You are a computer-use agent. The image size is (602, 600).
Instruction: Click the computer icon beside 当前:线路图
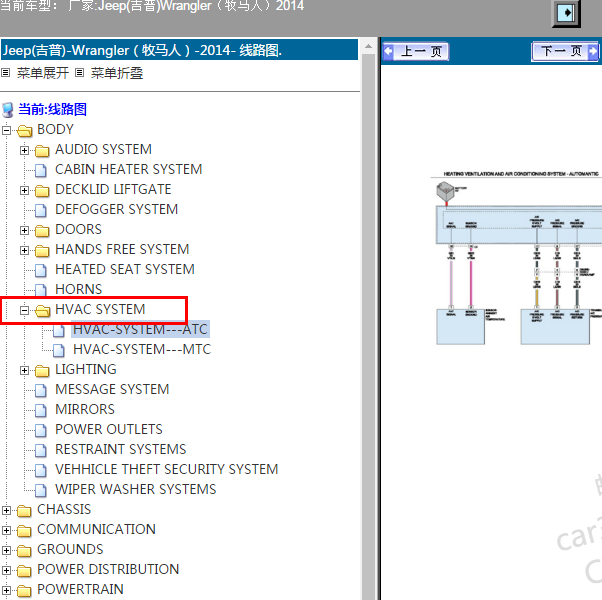tap(8, 110)
